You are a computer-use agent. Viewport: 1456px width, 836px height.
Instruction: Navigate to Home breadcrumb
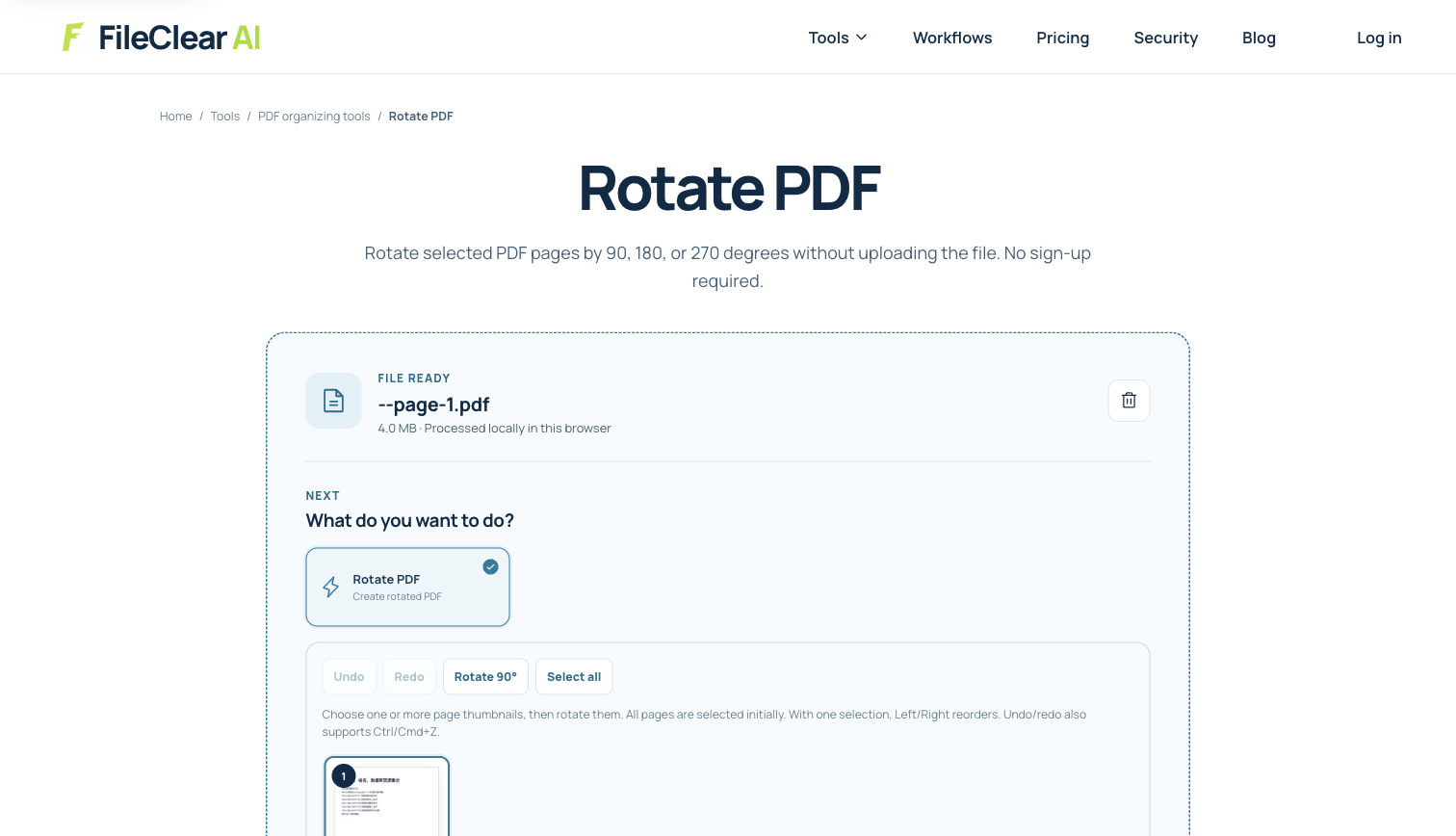176,117
